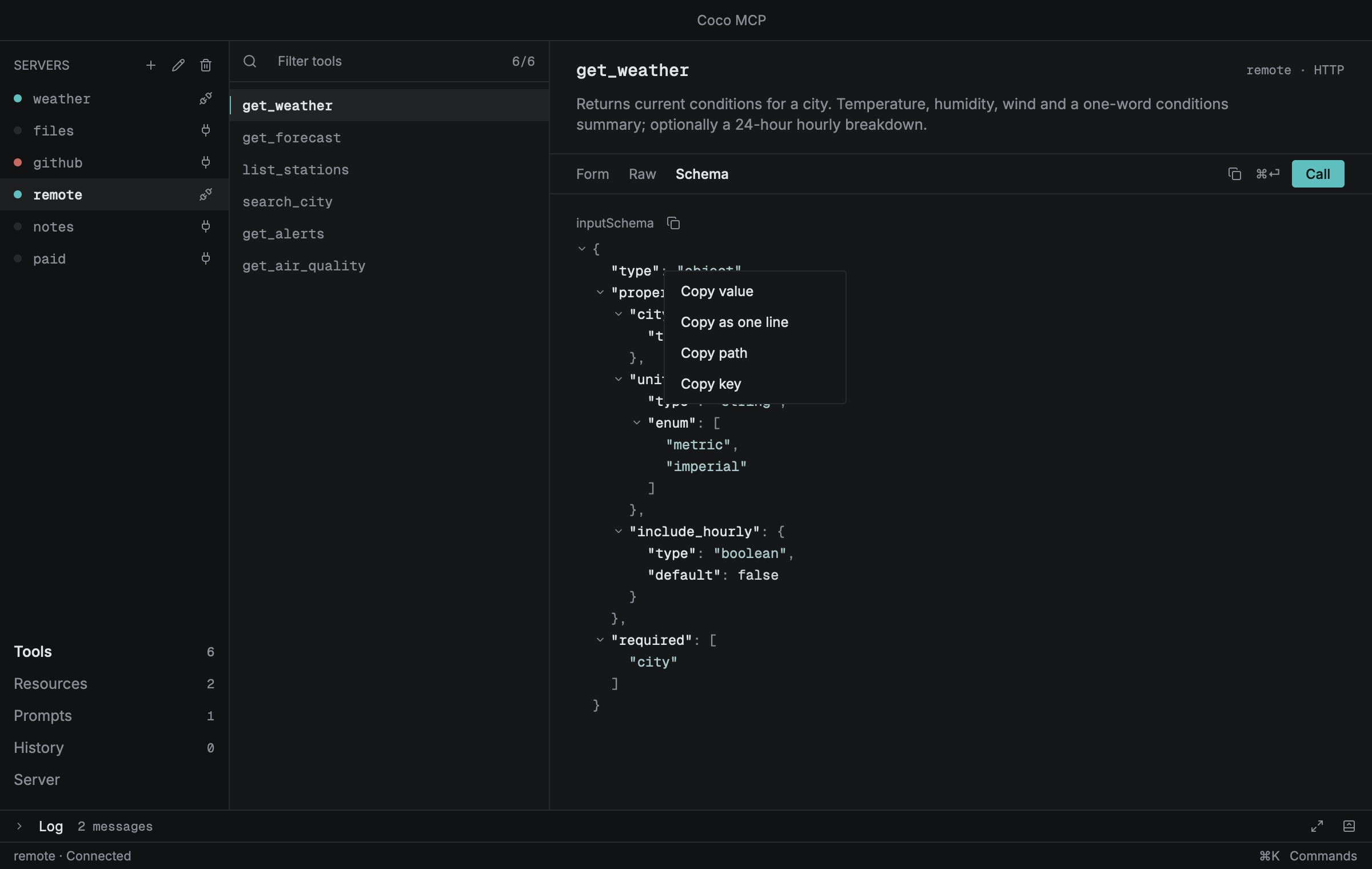Select the notes server
The height and width of the screenshot is (869, 1372).
click(114, 226)
